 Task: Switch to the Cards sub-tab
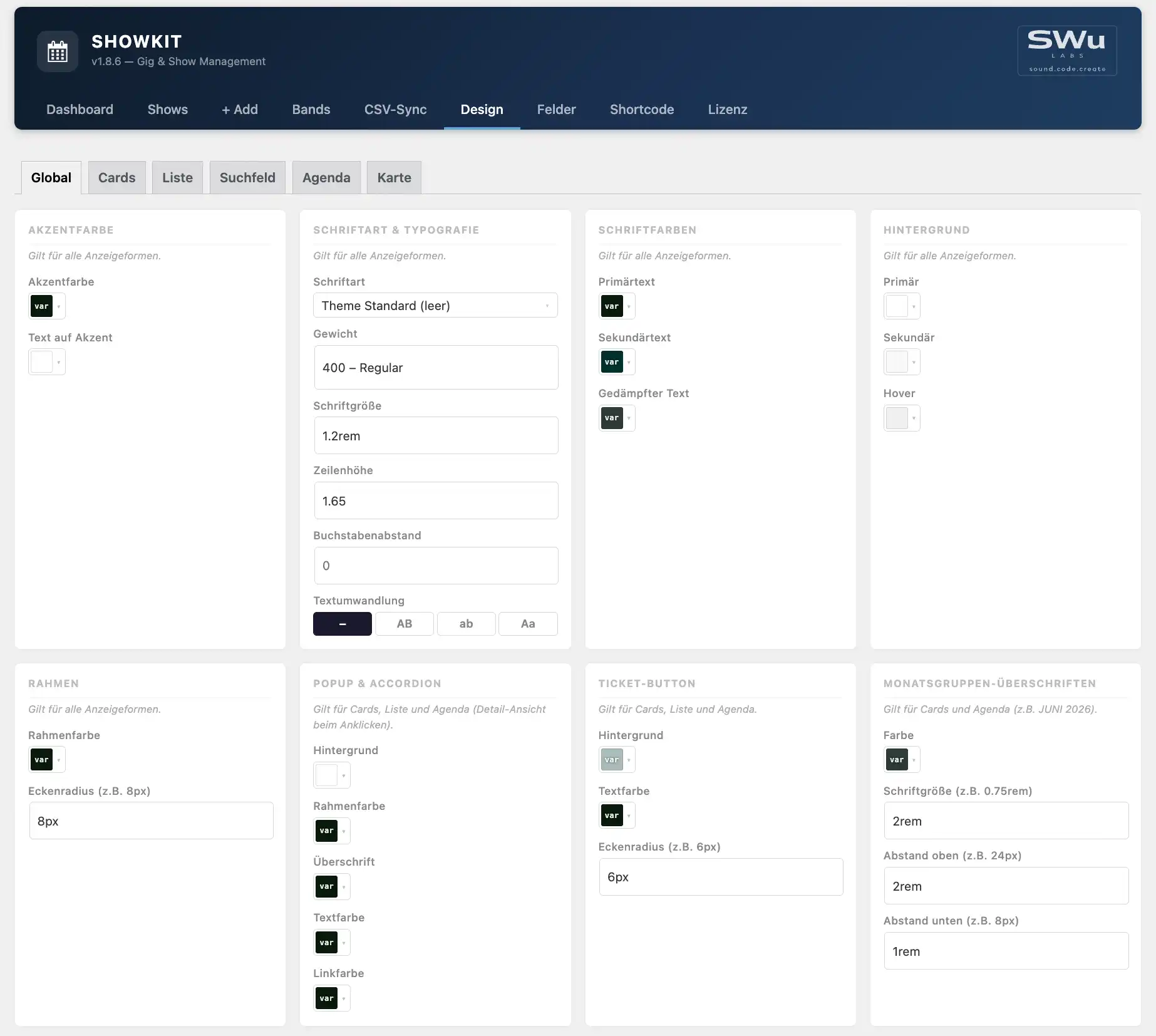click(x=117, y=177)
